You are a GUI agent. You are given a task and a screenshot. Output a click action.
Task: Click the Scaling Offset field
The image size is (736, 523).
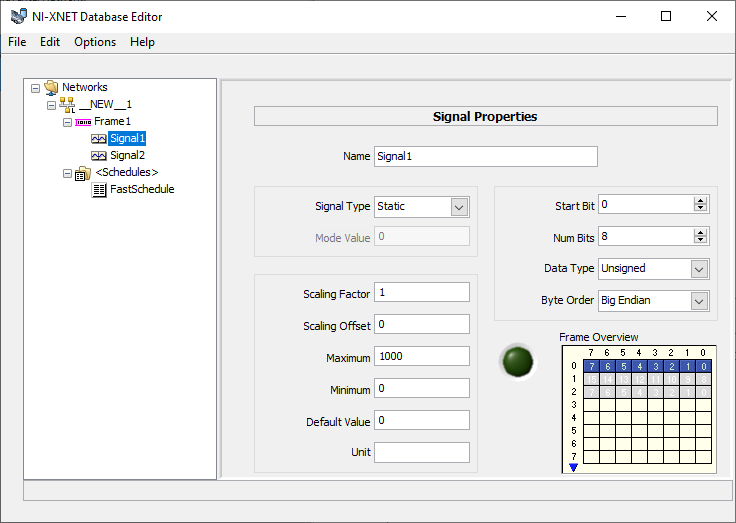point(422,324)
